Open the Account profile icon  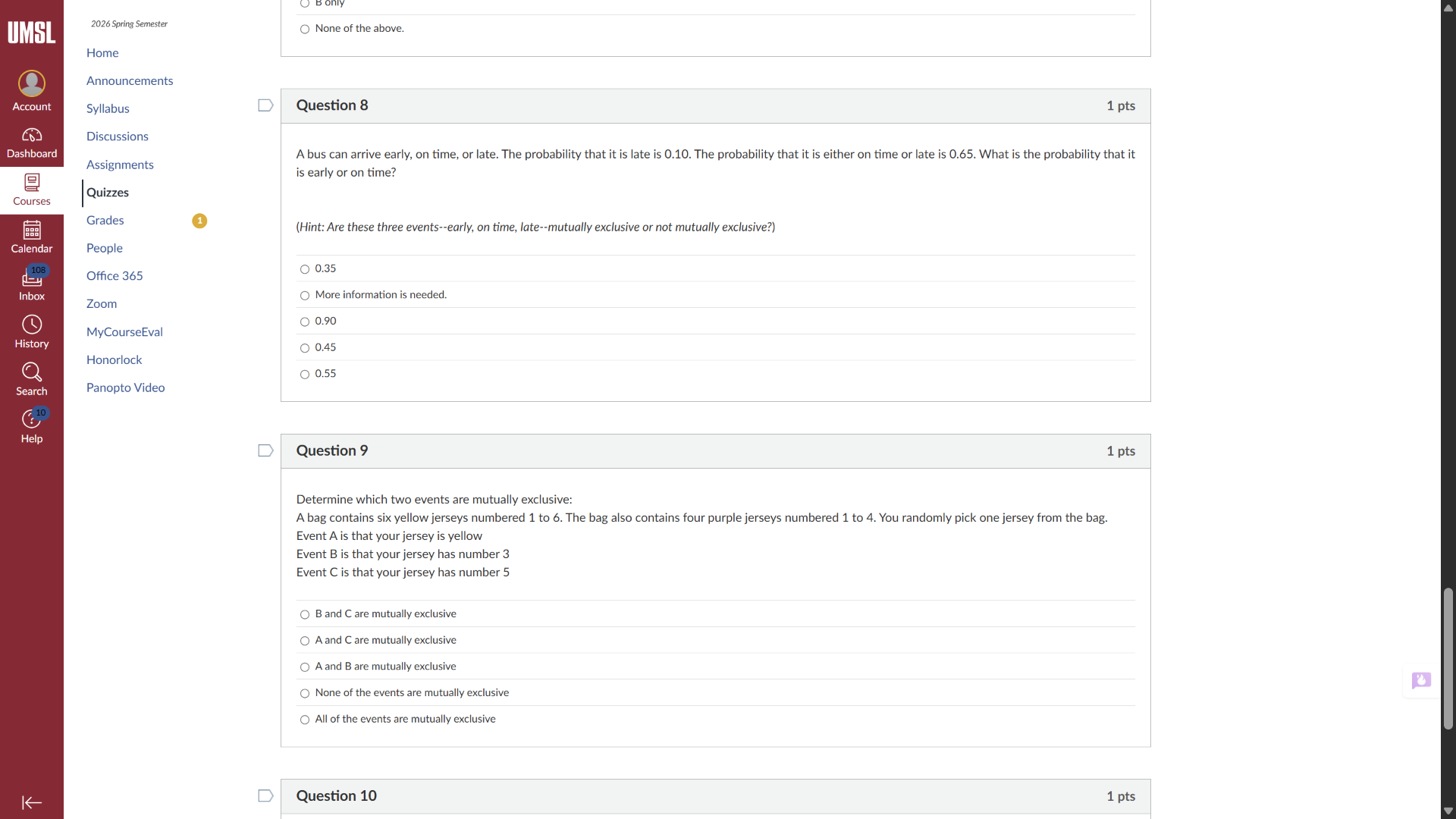pyautogui.click(x=32, y=84)
